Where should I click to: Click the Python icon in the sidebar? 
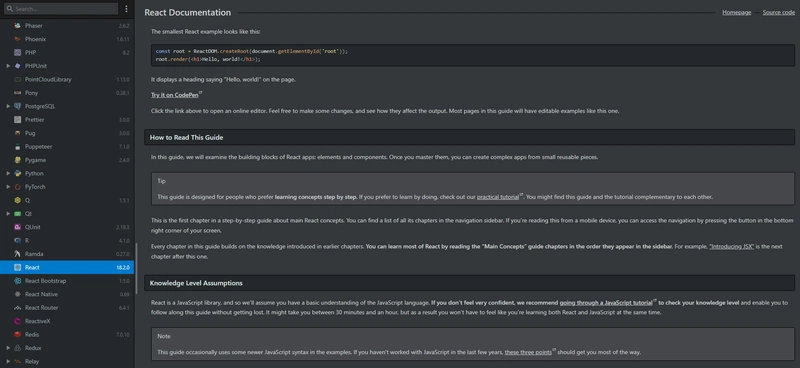tap(17, 174)
